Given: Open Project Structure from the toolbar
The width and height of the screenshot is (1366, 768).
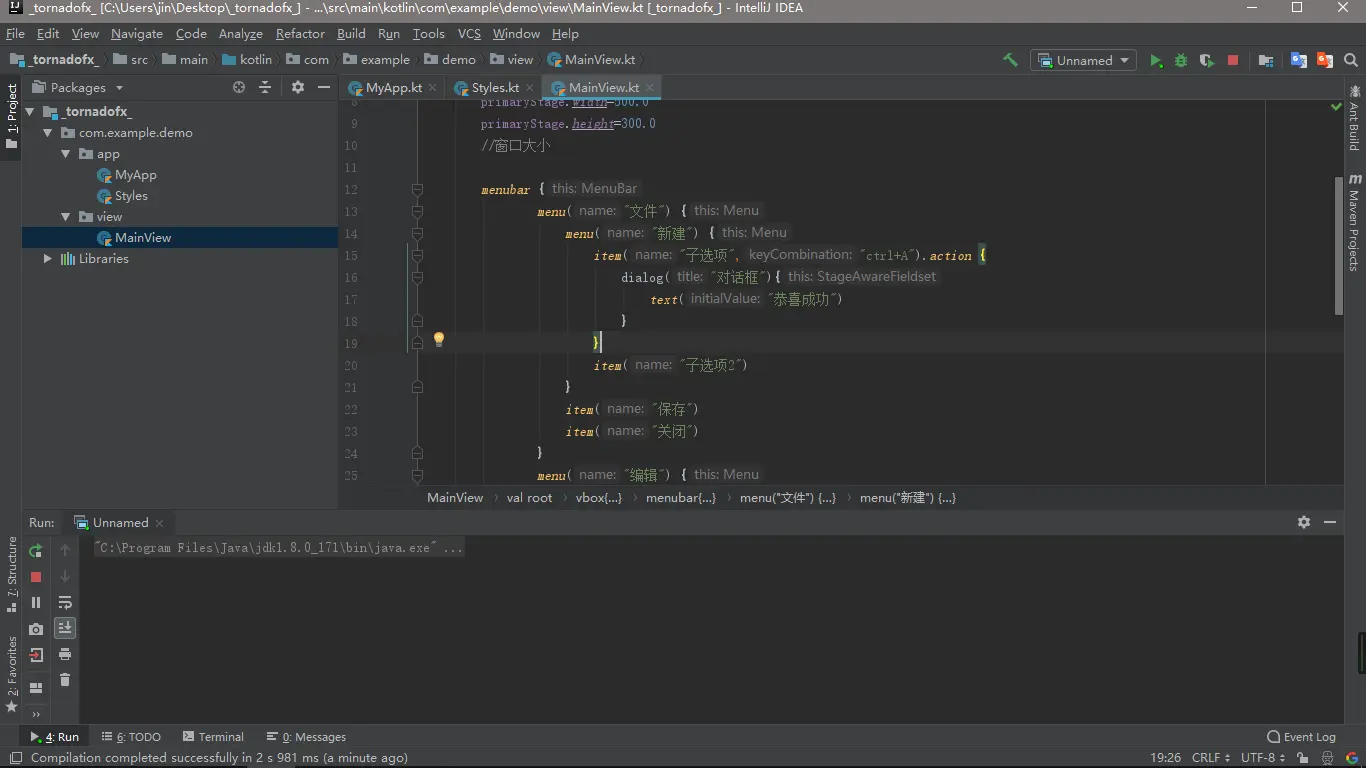Looking at the screenshot, I should (x=1266, y=60).
